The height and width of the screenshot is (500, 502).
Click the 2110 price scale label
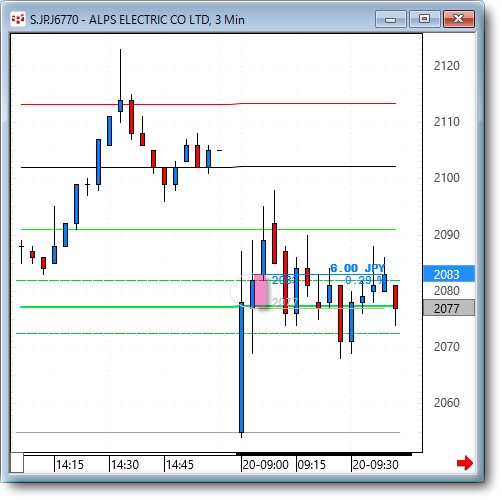click(x=446, y=122)
